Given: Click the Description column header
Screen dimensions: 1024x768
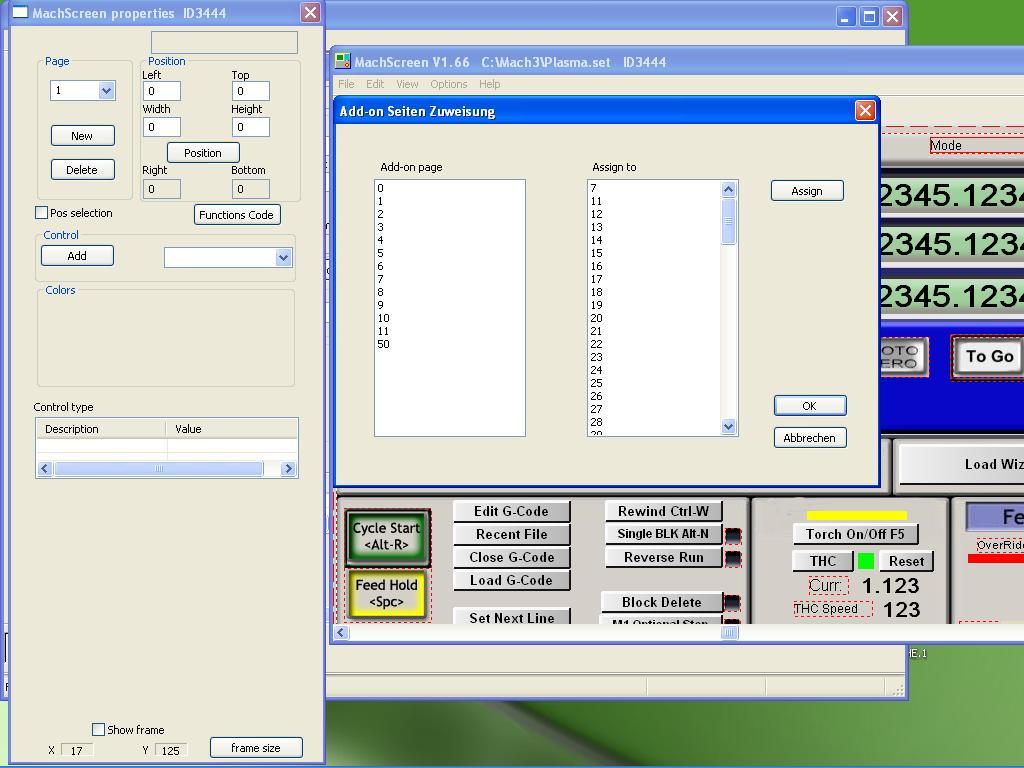Looking at the screenshot, I should tap(101, 429).
